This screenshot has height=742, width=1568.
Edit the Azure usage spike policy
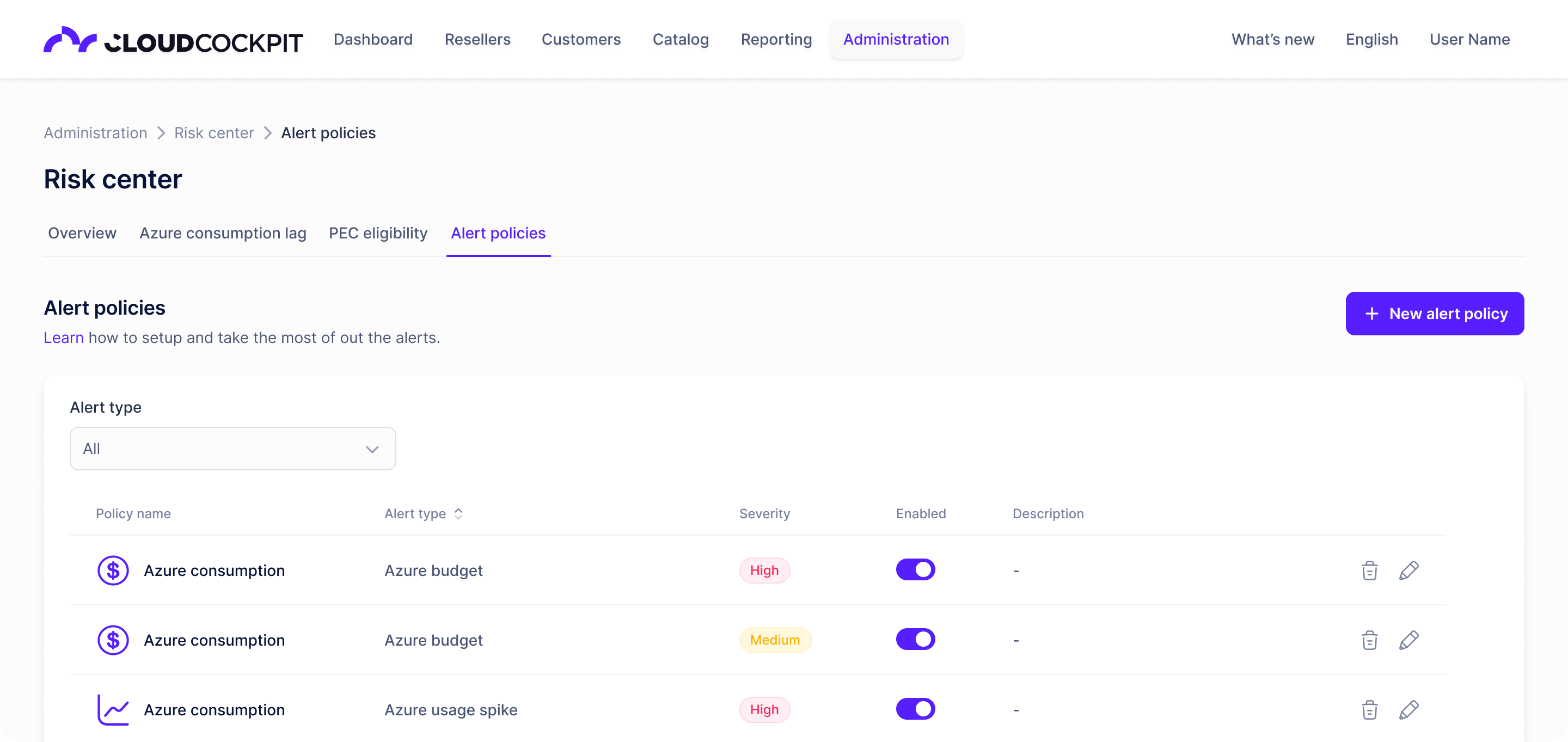tap(1408, 710)
